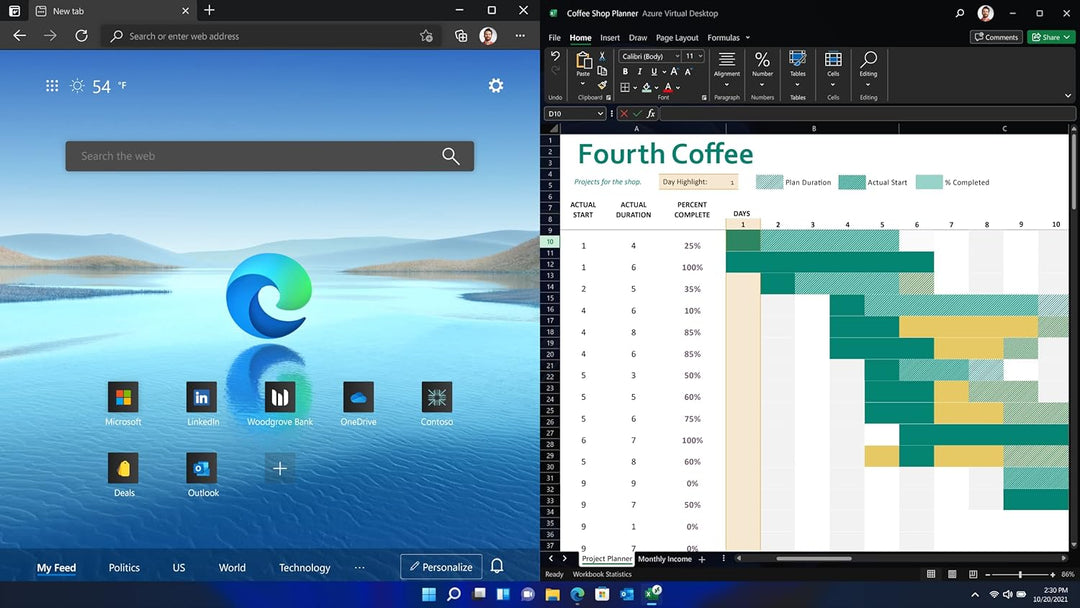
Task: Expand the Share button dropdown arrow
Action: [1067, 37]
